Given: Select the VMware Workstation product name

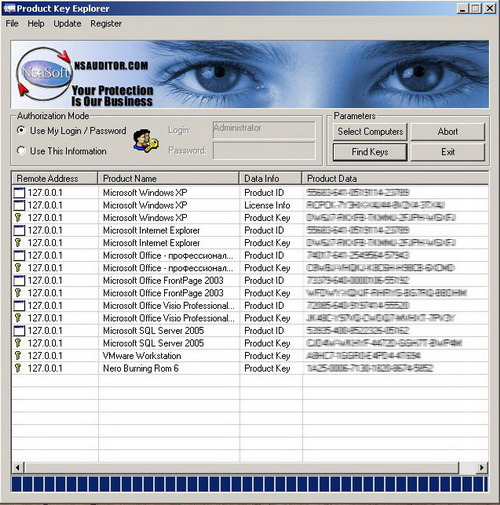Looking at the screenshot, I should click(142, 356).
